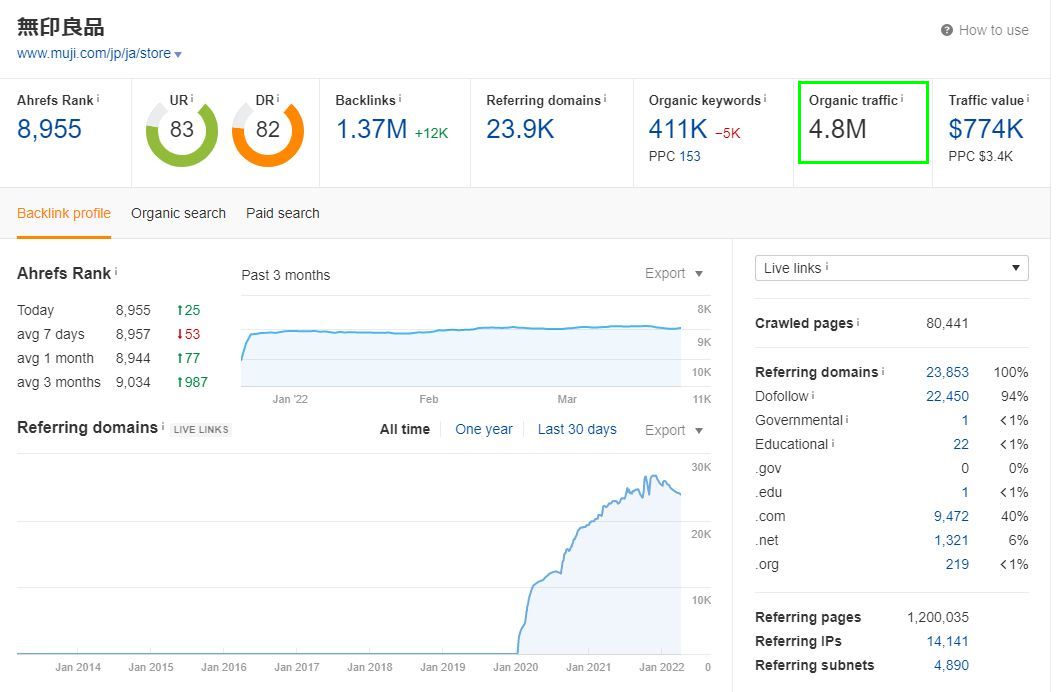Screen dimensions: 1058x692
Task: Click info icon beside the LIVE LINKS badge
Action: click(163, 426)
